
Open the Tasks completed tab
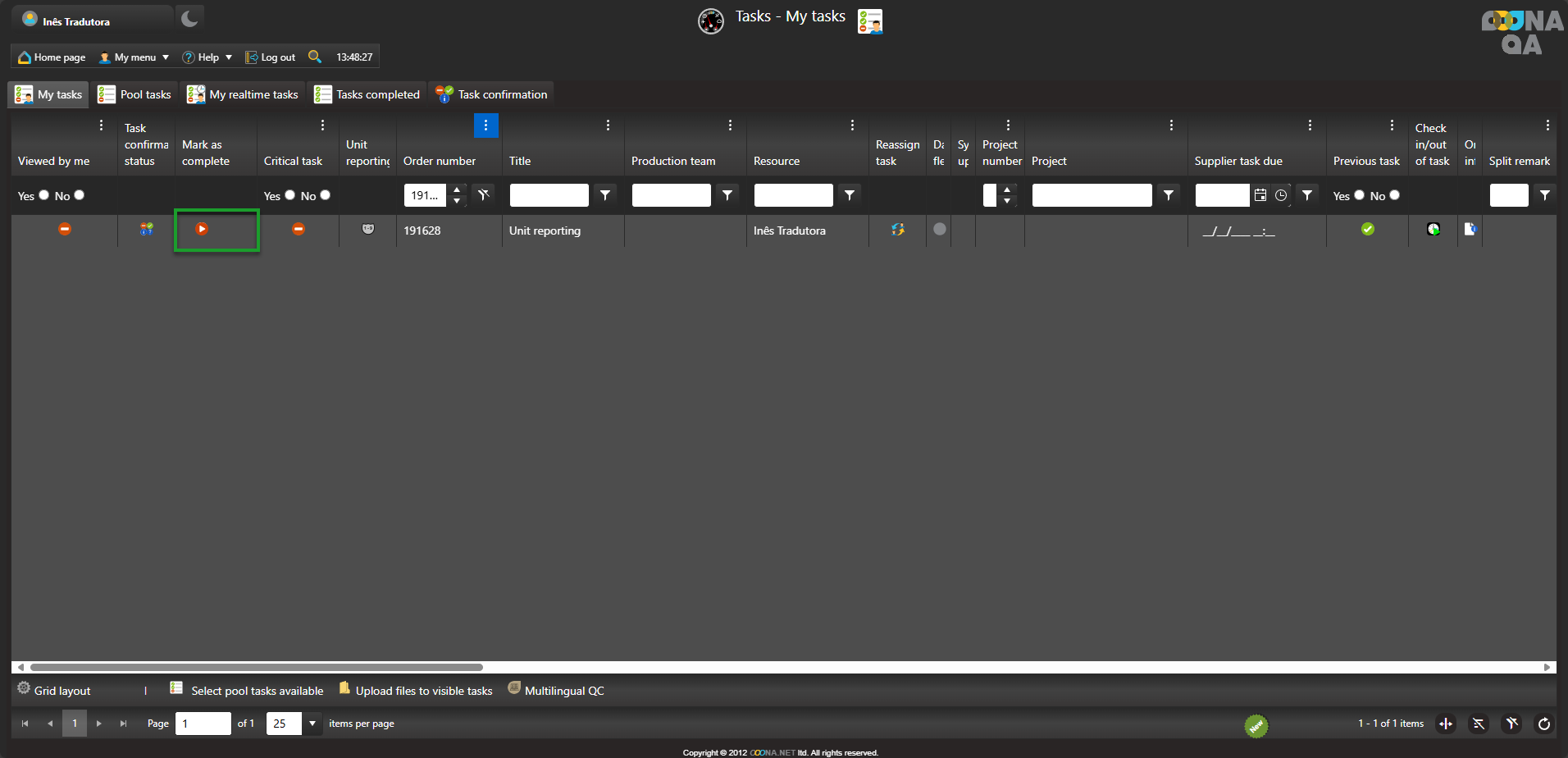tap(367, 94)
